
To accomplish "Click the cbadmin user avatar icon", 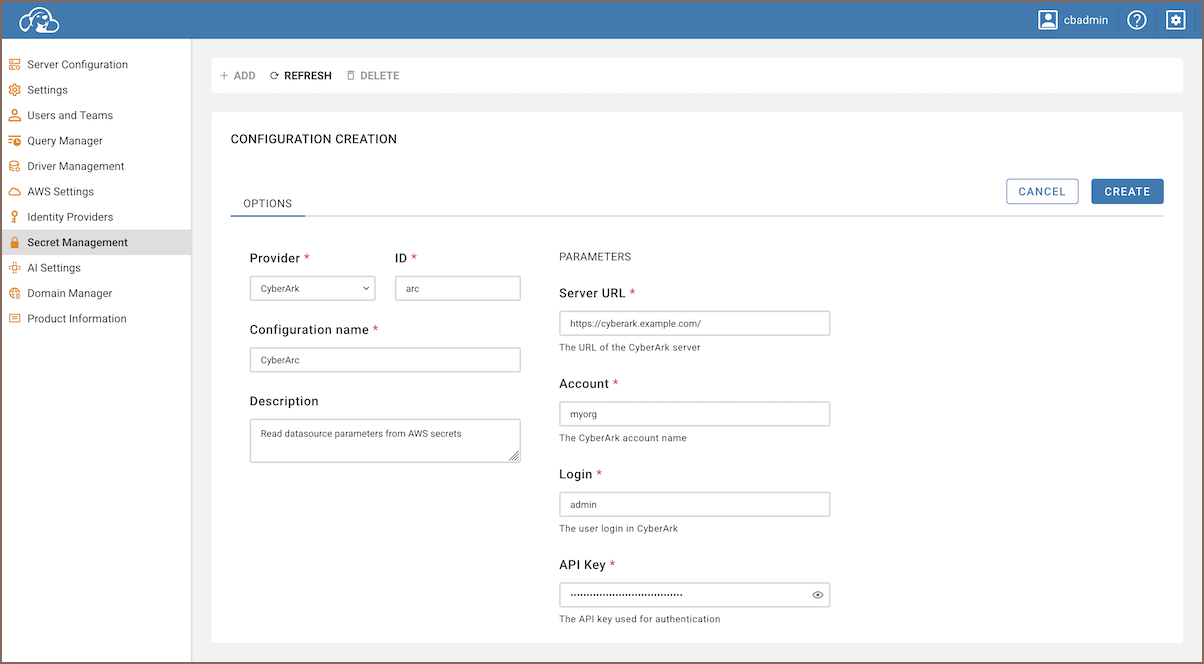I will (x=1048, y=20).
